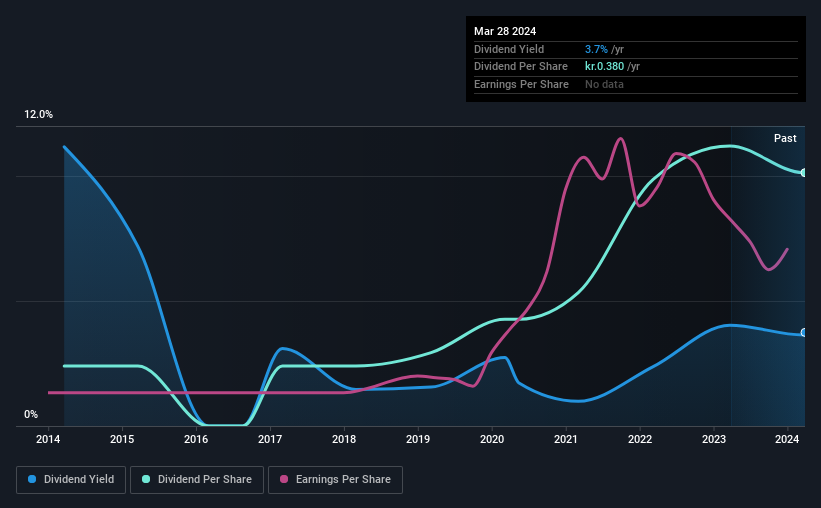This screenshot has width=821, height=508.
Task: Click the teal Dividend Per Share legend dot
Action: pos(146,479)
